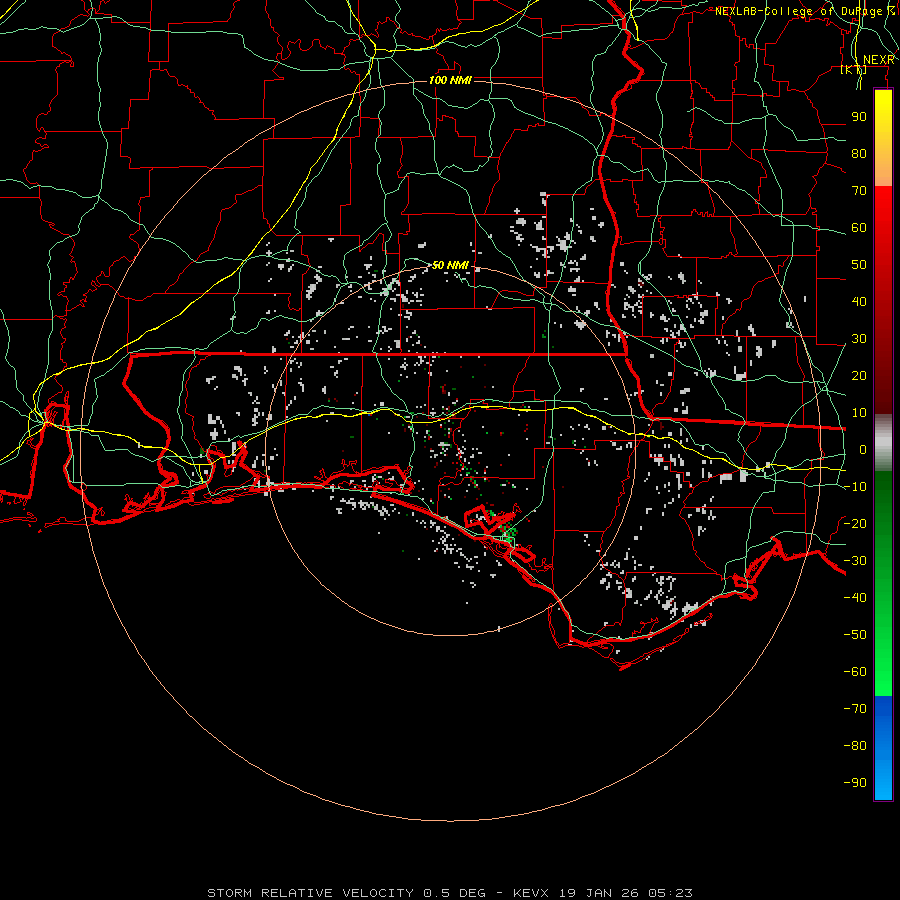Pick the gray zero-velocity segment of color bar
The width and height of the screenshot is (900, 900).
click(883, 443)
